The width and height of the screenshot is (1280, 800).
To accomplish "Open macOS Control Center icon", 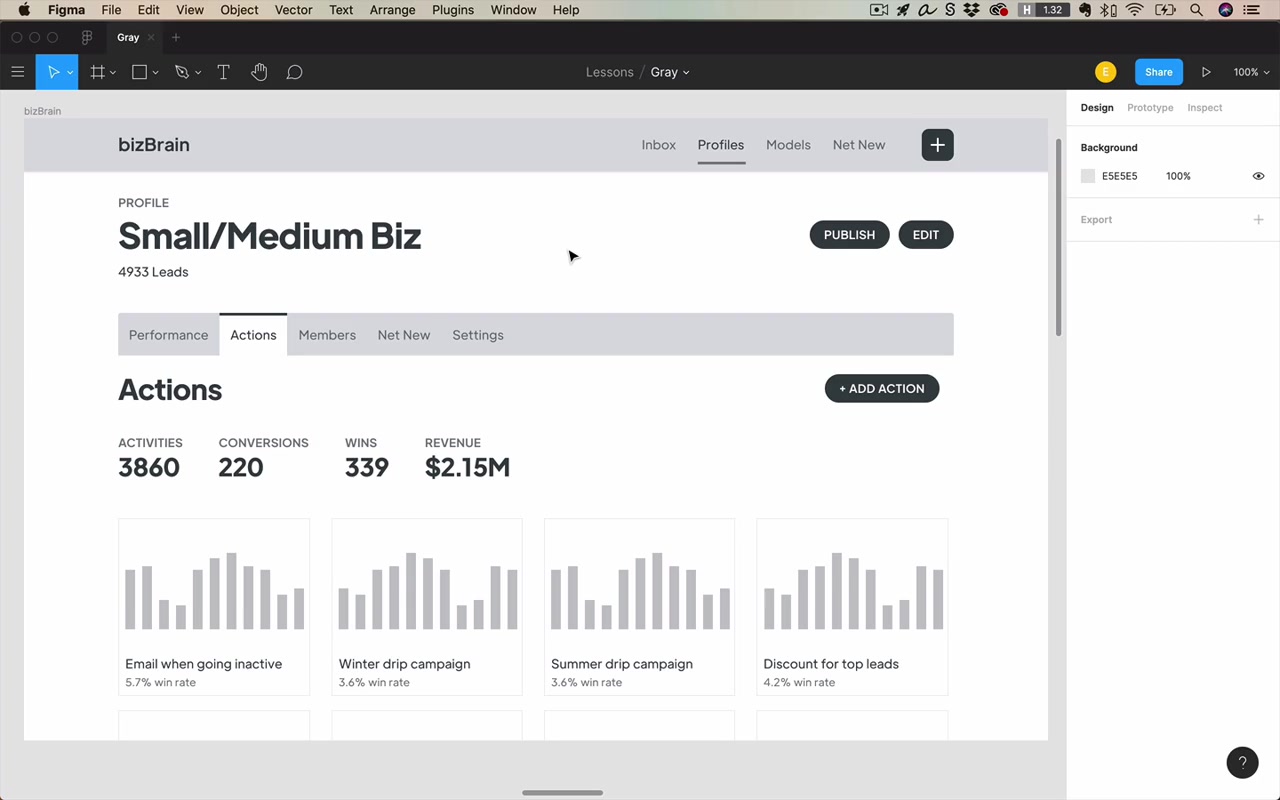I will [x=1252, y=10].
